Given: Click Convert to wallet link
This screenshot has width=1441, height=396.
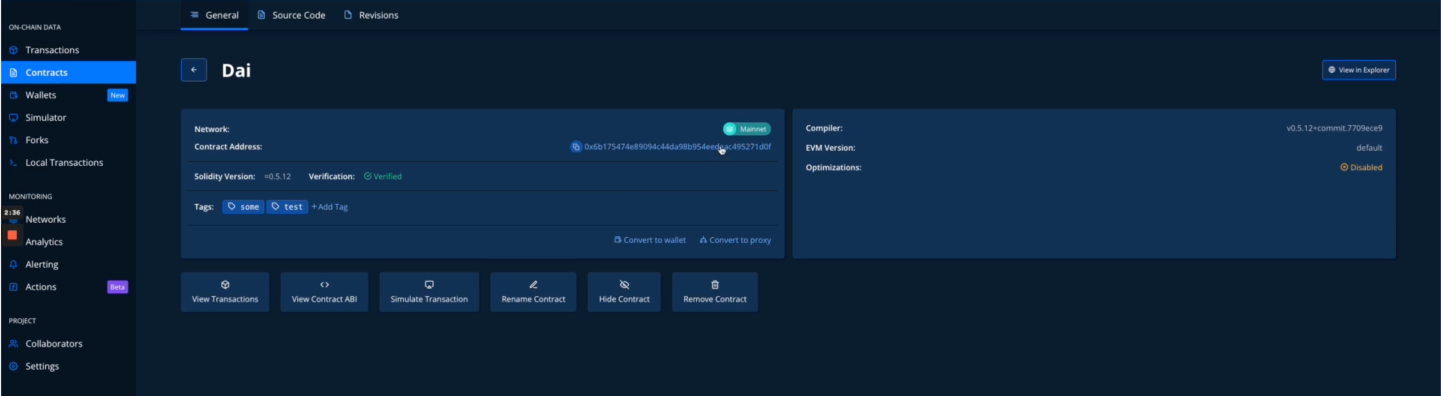Looking at the screenshot, I should point(650,240).
